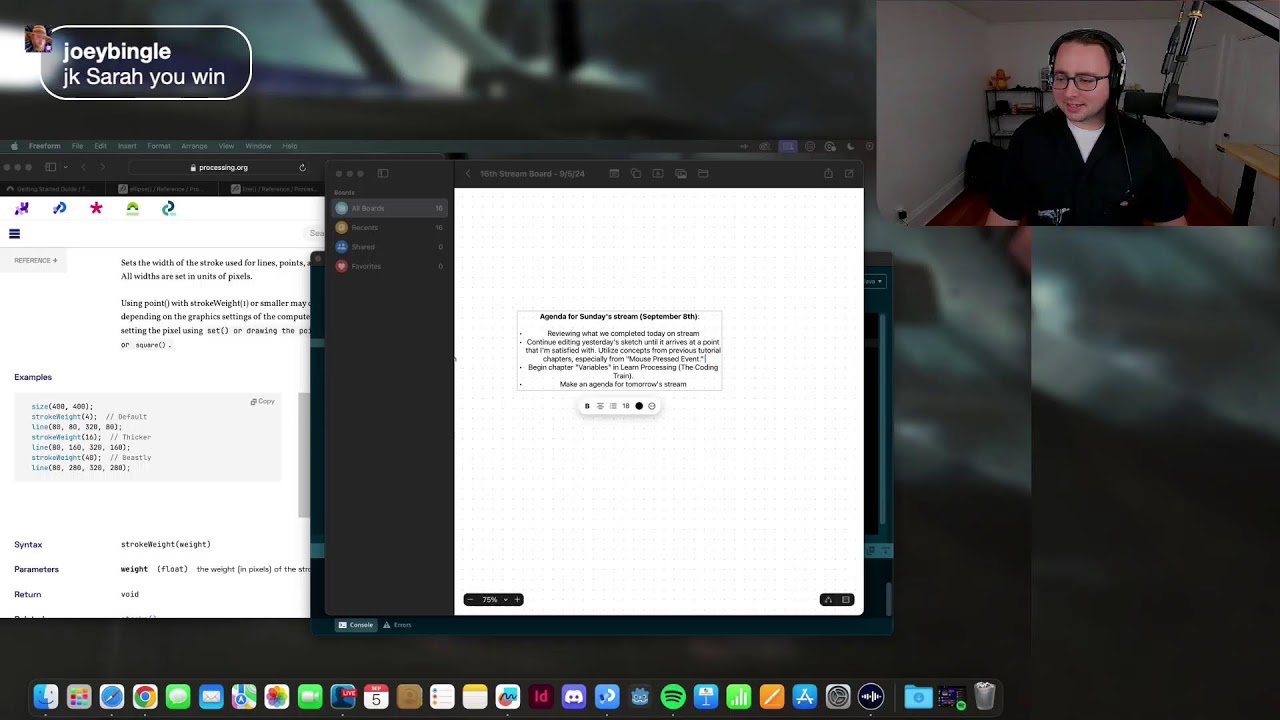
Task: Switch to Console tab in Processing window
Action: pos(356,625)
